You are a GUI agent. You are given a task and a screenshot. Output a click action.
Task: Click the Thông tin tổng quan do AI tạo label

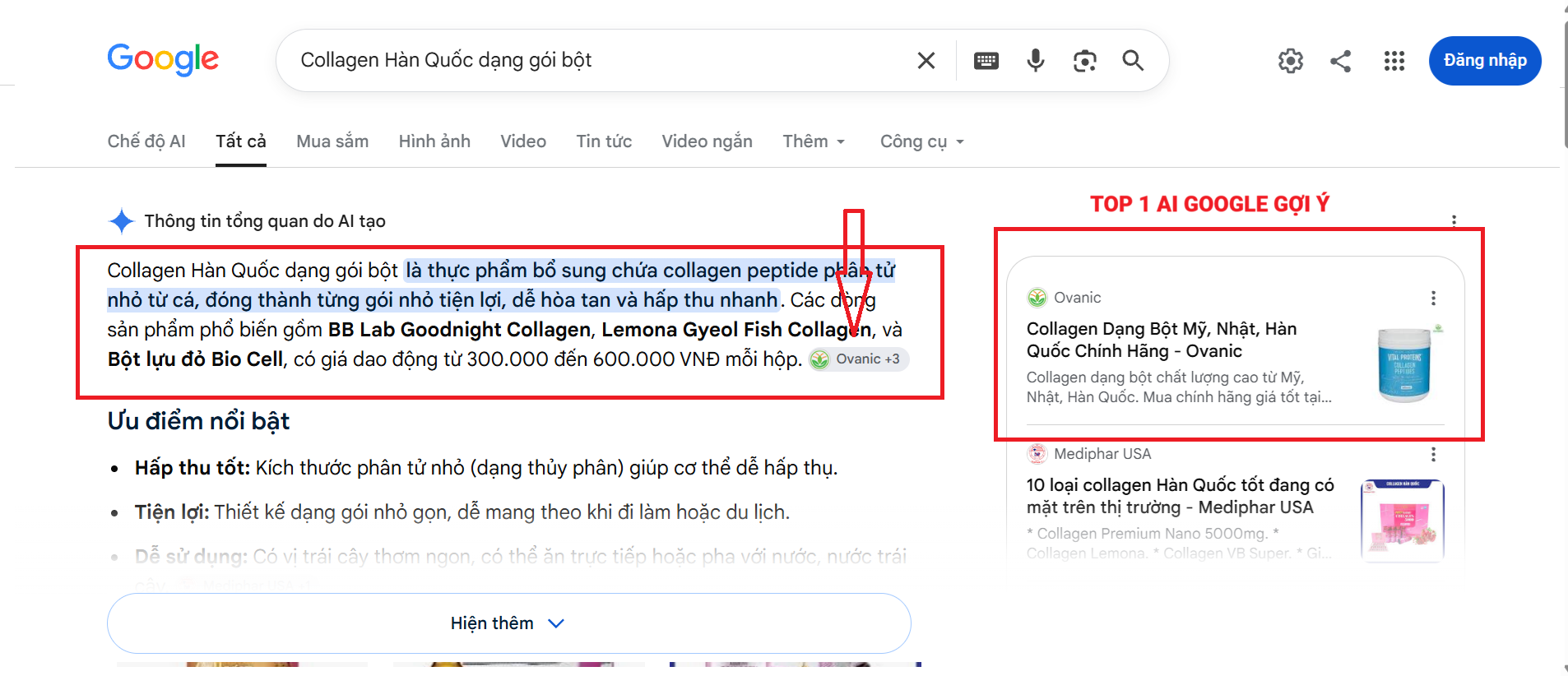pyautogui.click(x=265, y=221)
